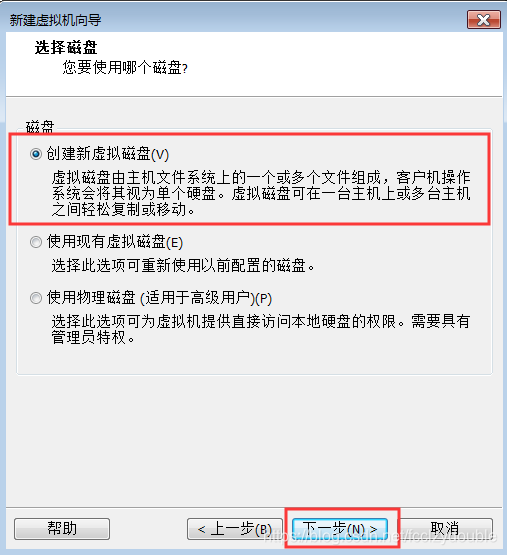
Task: Click the 选择此选项可重新使用以前配置的磁盘 description
Action: point(183,265)
